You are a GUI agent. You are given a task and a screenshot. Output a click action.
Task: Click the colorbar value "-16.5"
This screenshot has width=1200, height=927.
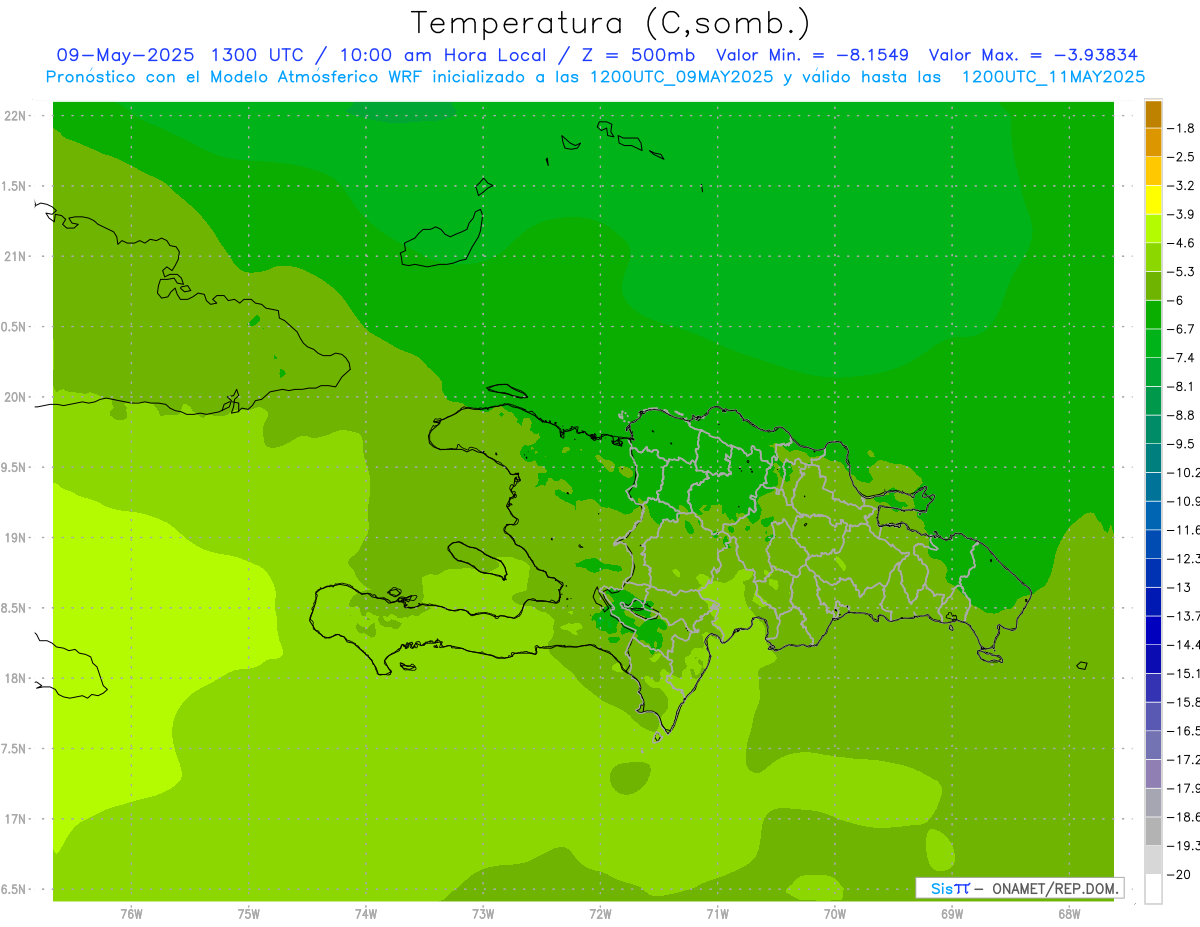[x=1184, y=731]
